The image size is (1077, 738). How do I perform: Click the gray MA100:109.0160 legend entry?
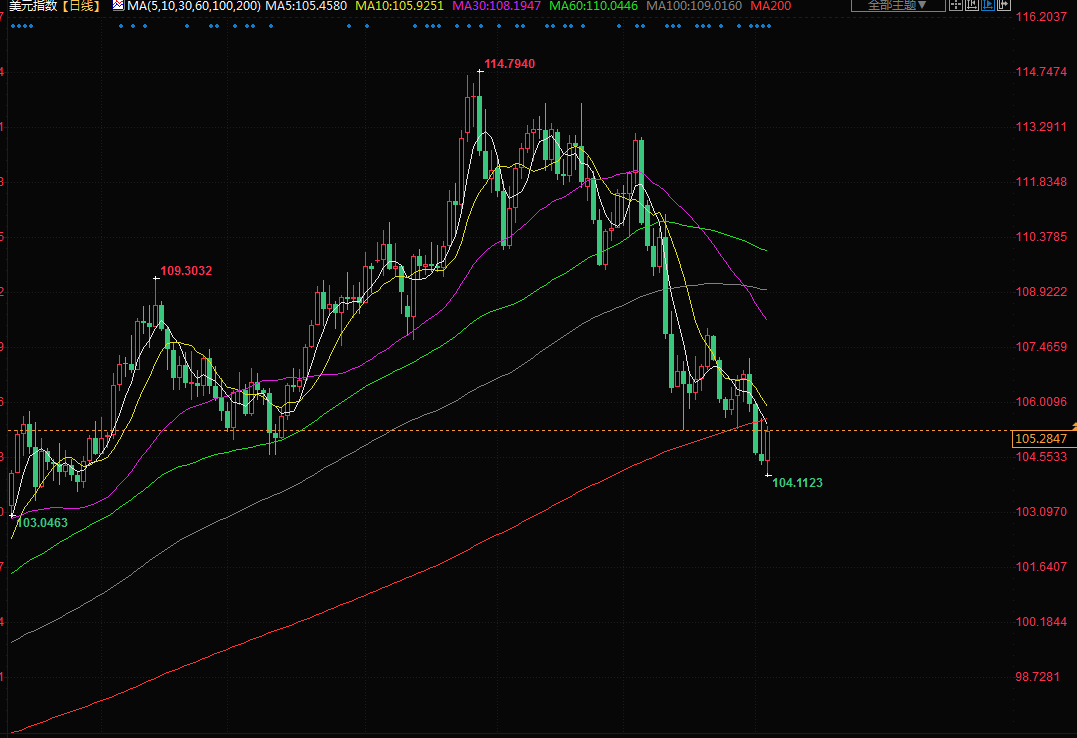pyautogui.click(x=694, y=6)
